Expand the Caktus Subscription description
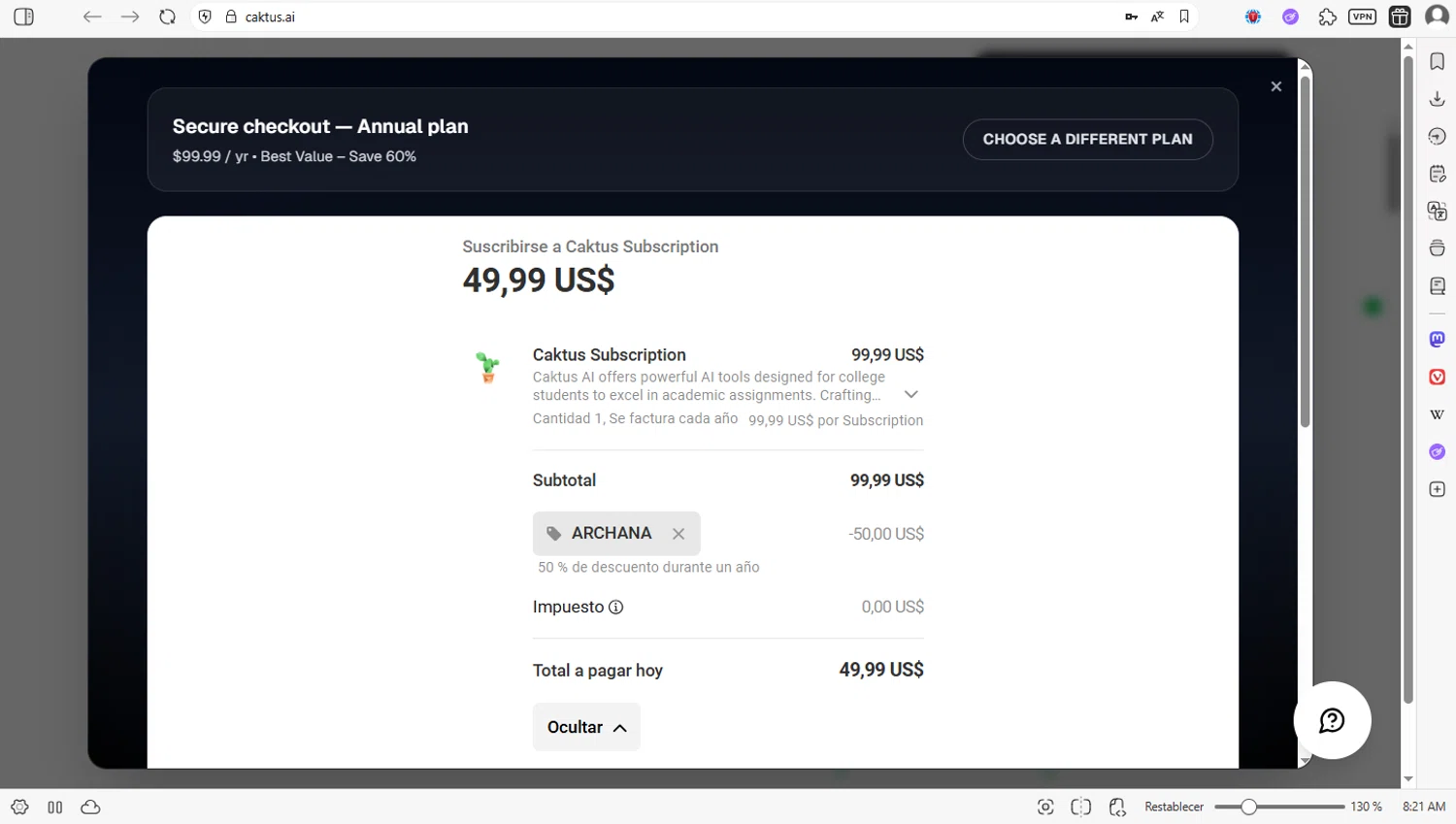Image resolution: width=1456 pixels, height=824 pixels. coord(910,394)
